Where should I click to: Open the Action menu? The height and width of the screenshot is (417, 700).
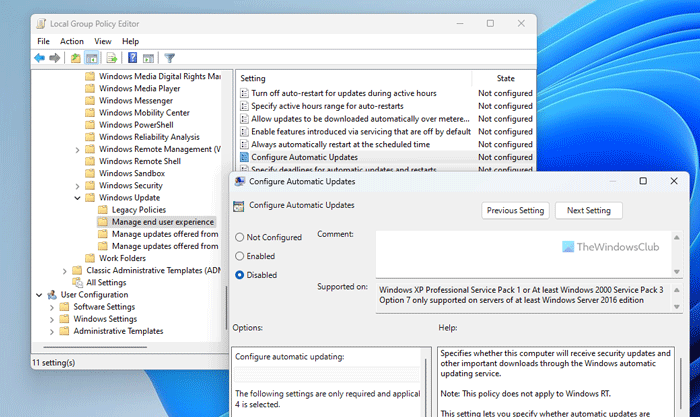(72, 41)
